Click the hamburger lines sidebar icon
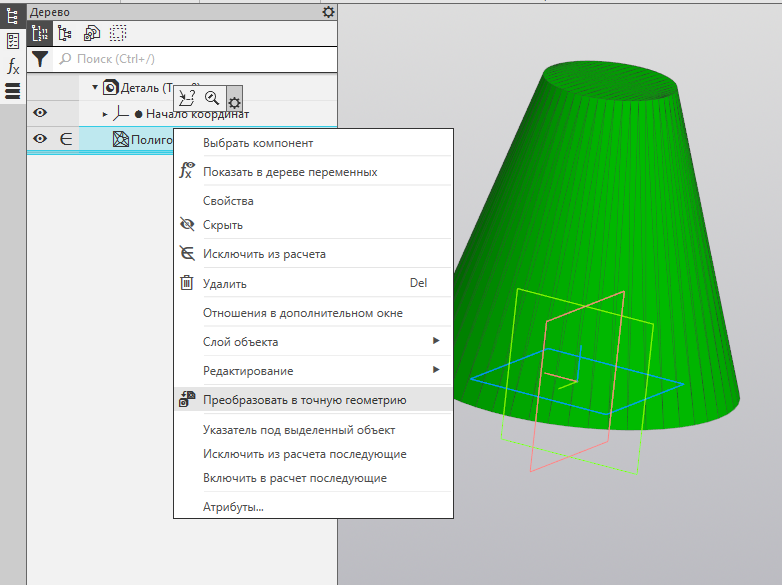Screen dimensions: 782x585 [x=12, y=91]
